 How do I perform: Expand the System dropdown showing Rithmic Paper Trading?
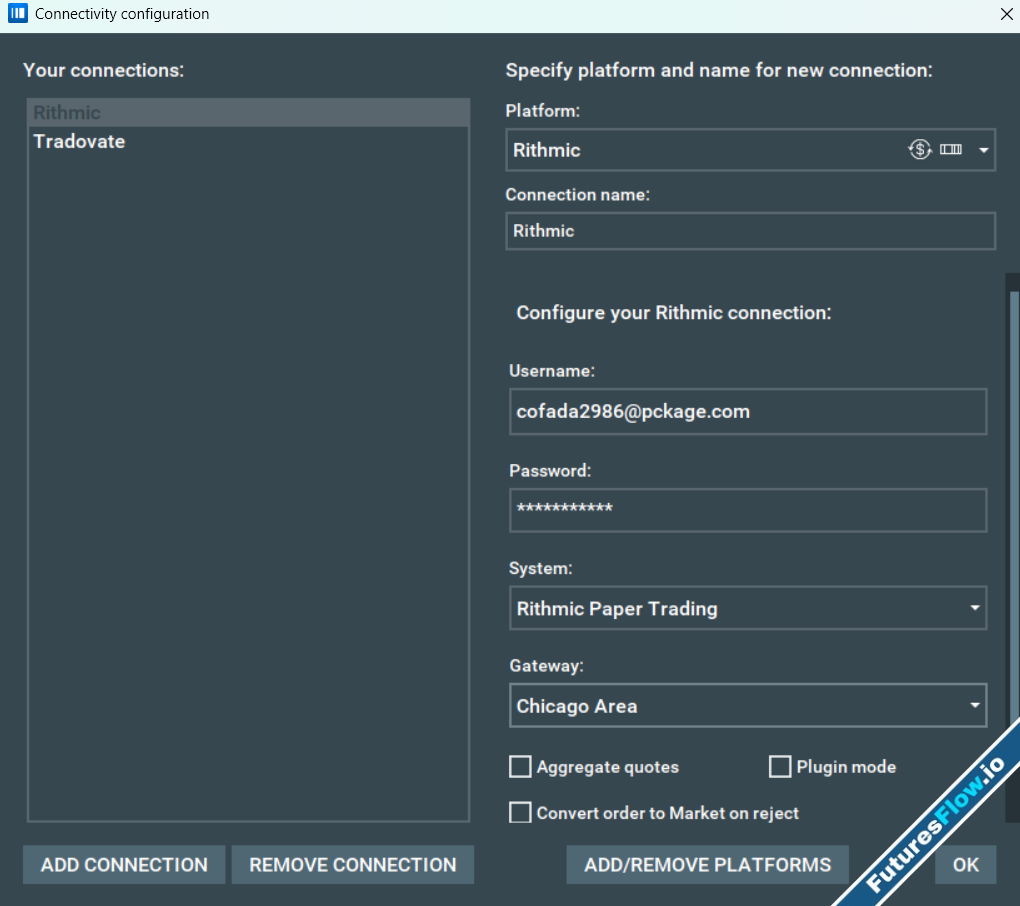975,609
